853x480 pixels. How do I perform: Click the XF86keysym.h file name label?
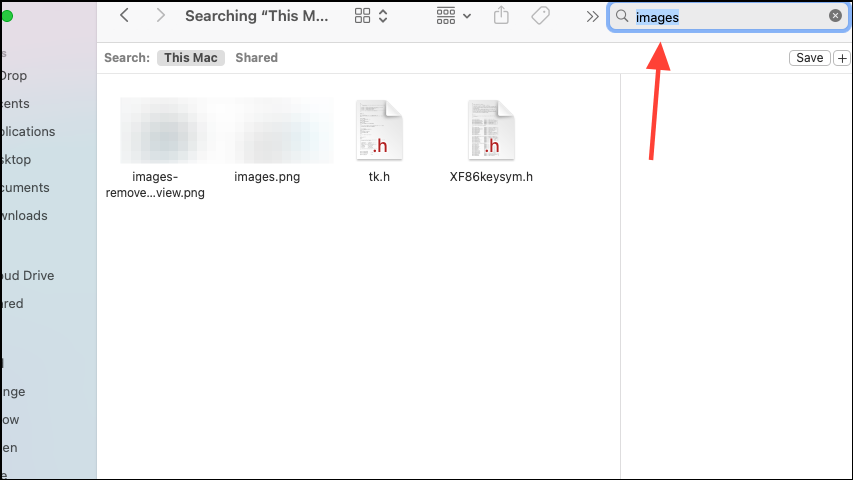point(491,177)
